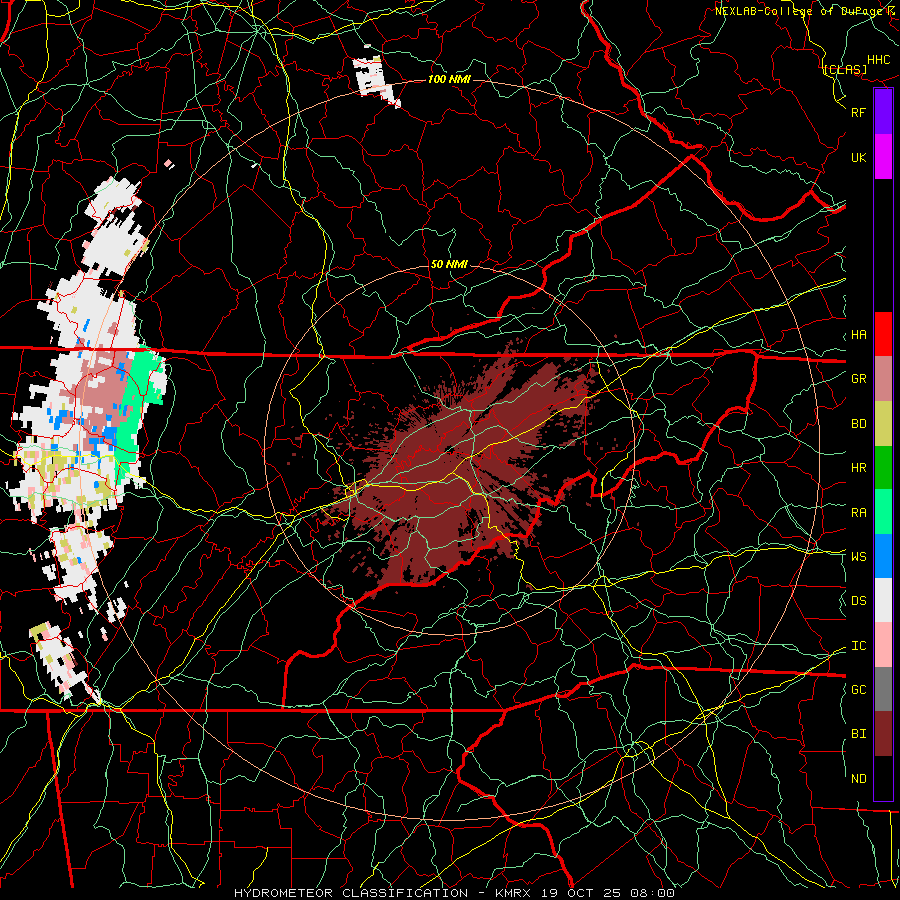This screenshot has width=900, height=900.
Task: Click the IC legend label text
Action: [x=859, y=646]
